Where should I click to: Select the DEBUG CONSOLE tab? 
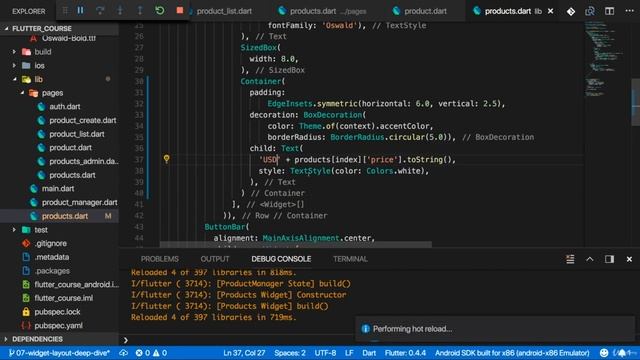tap(281, 259)
